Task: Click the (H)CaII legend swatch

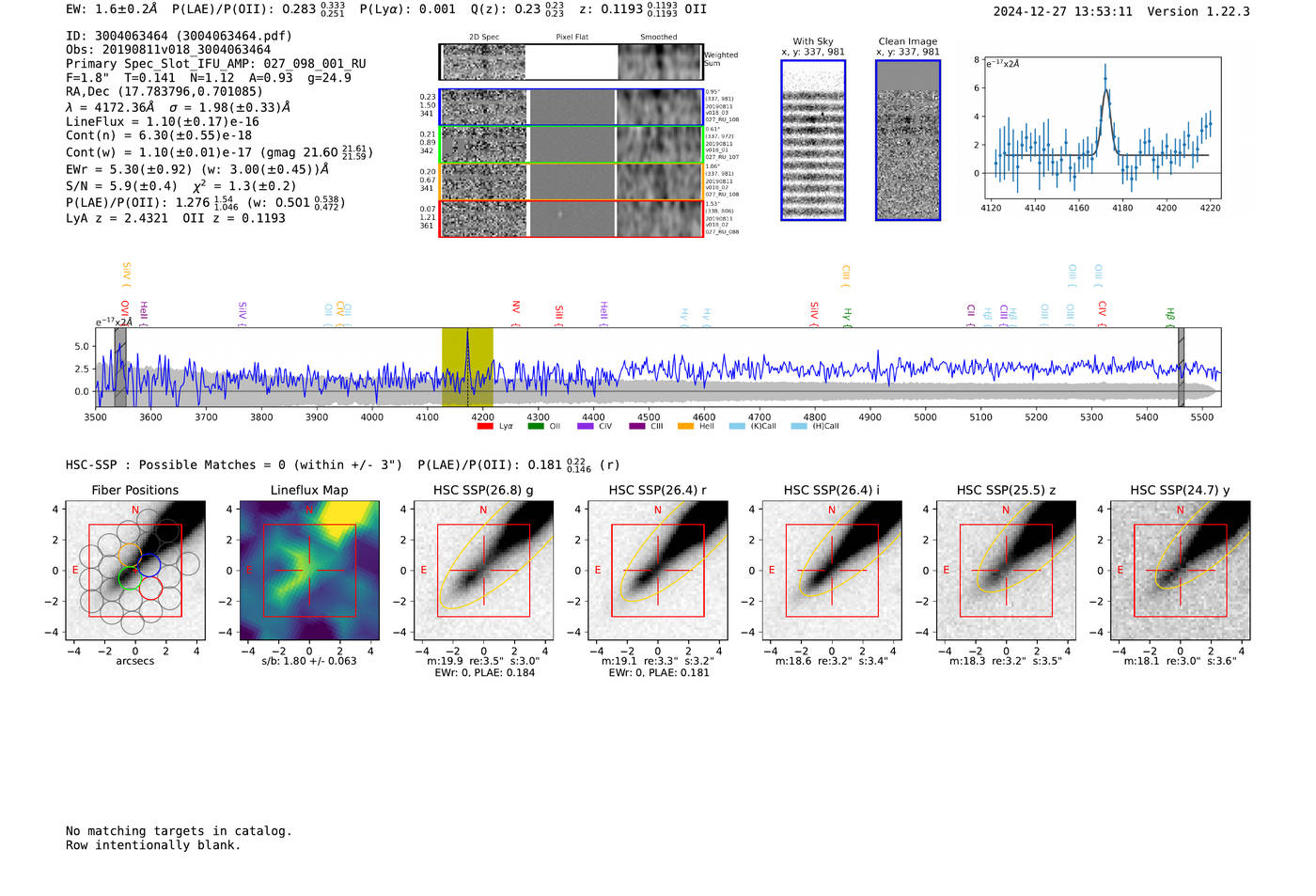Action: [799, 426]
